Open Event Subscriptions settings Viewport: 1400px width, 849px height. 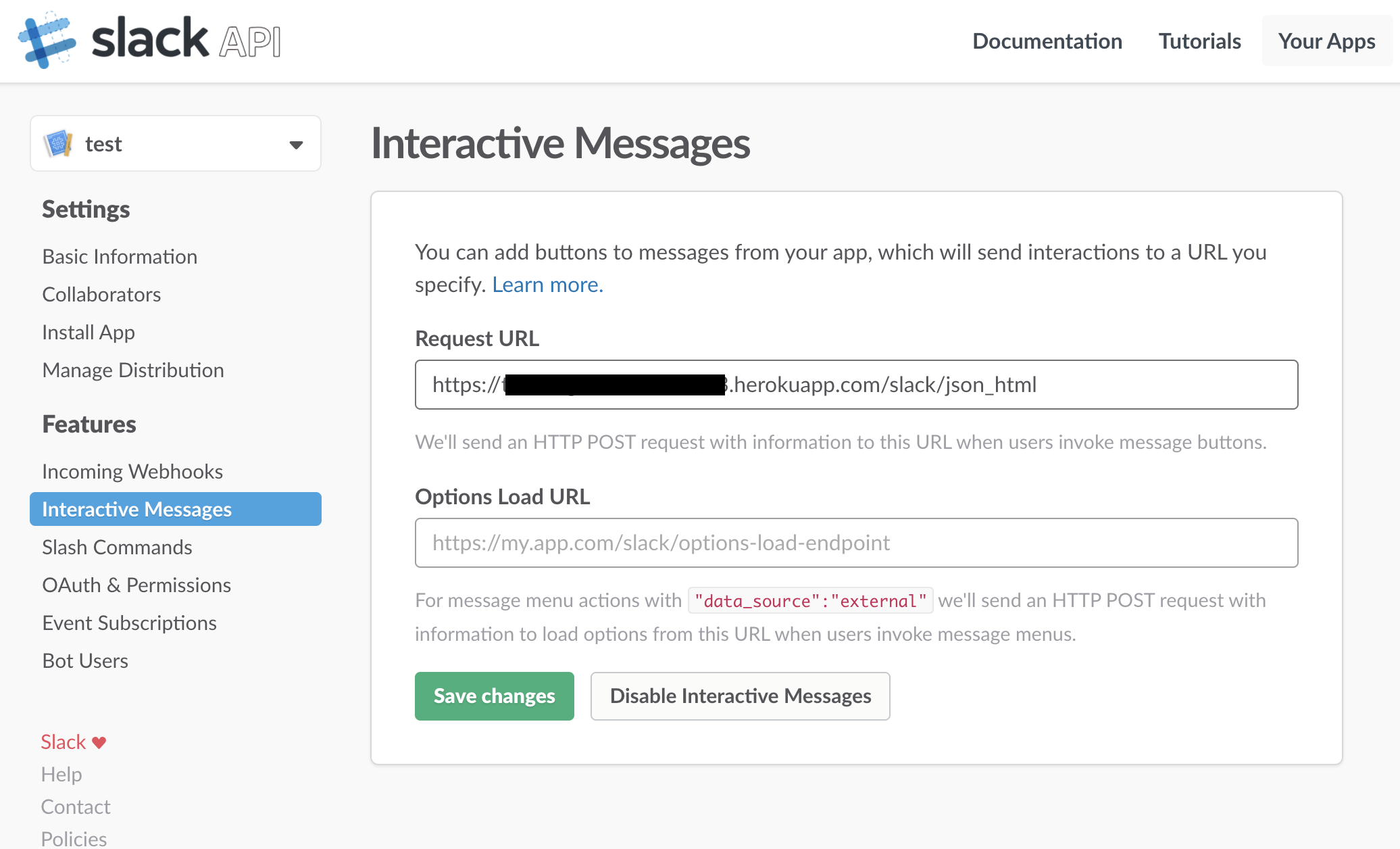[129, 623]
